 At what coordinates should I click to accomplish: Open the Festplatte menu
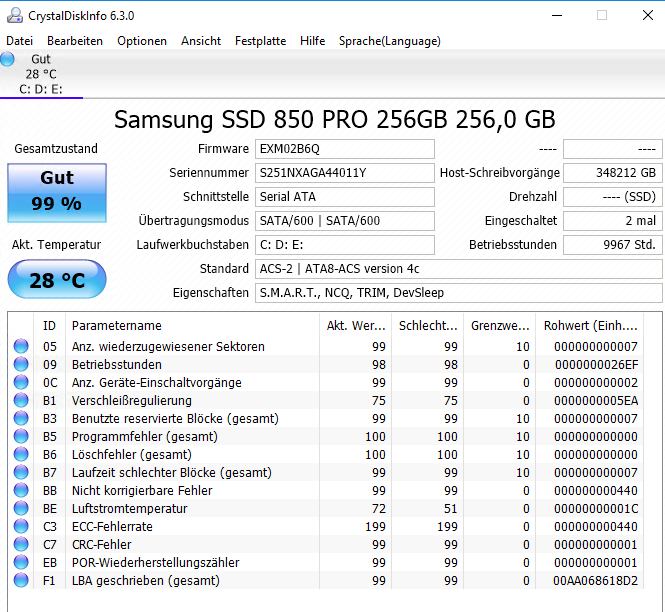point(260,41)
